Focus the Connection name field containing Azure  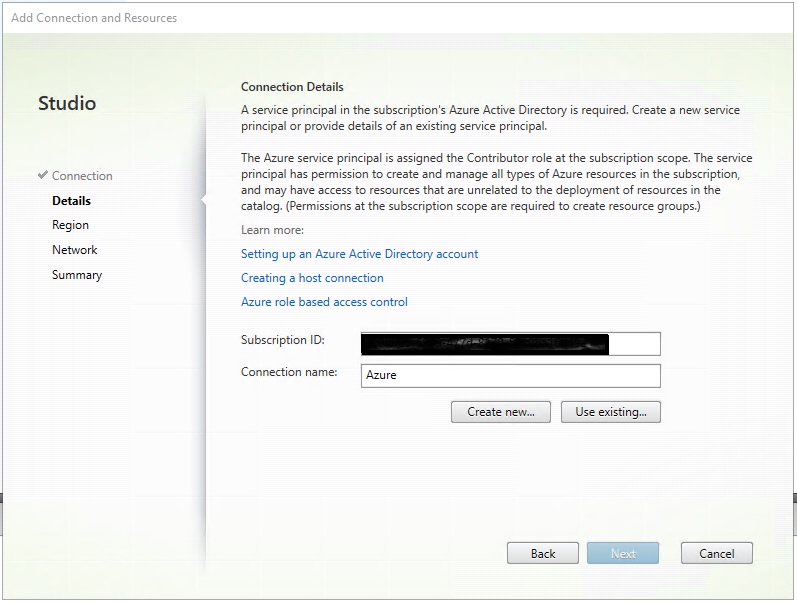click(x=510, y=375)
